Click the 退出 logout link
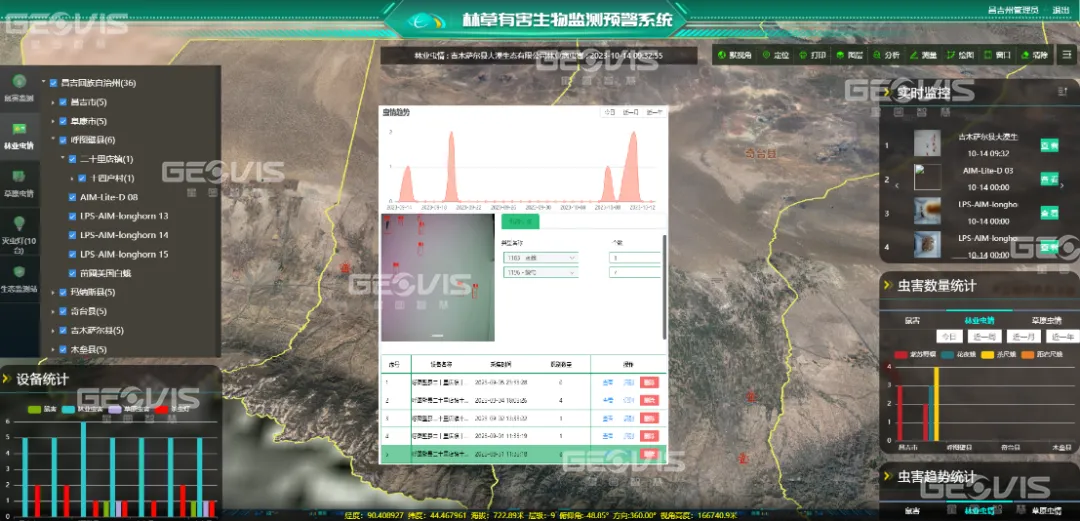This screenshot has height=521, width=1080. 1061,9
